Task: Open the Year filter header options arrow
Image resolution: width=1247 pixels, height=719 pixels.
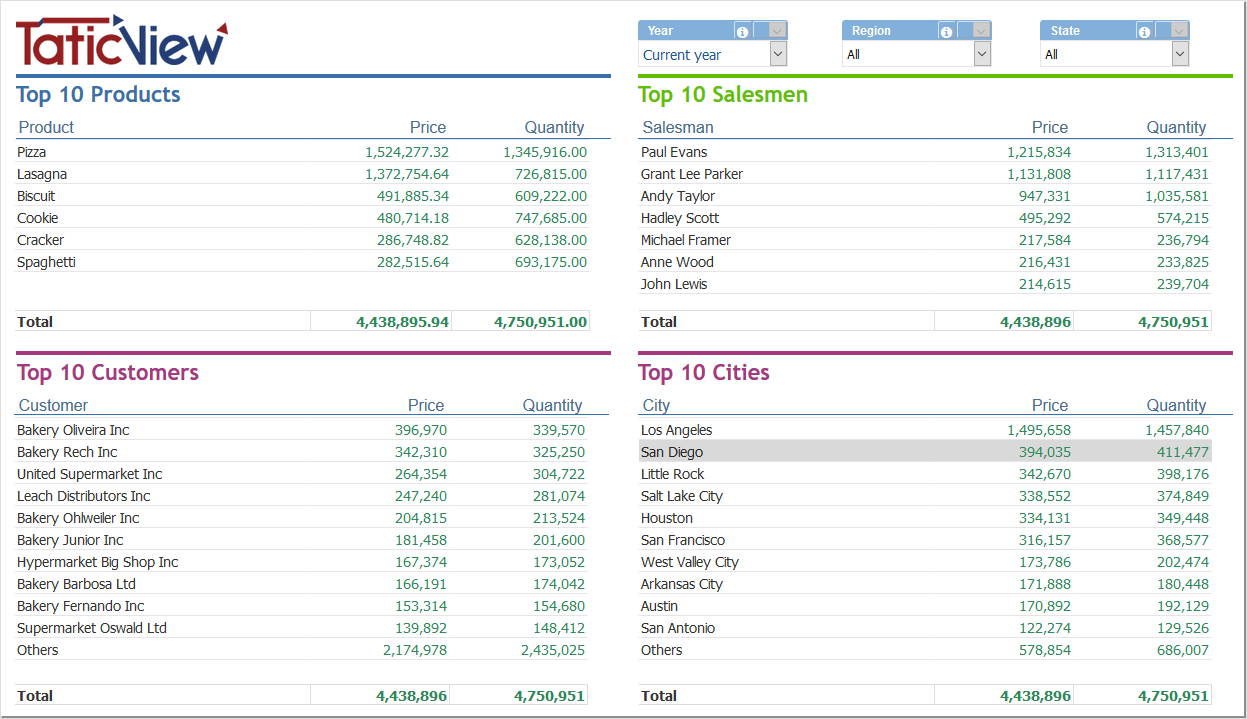Action: point(777,32)
